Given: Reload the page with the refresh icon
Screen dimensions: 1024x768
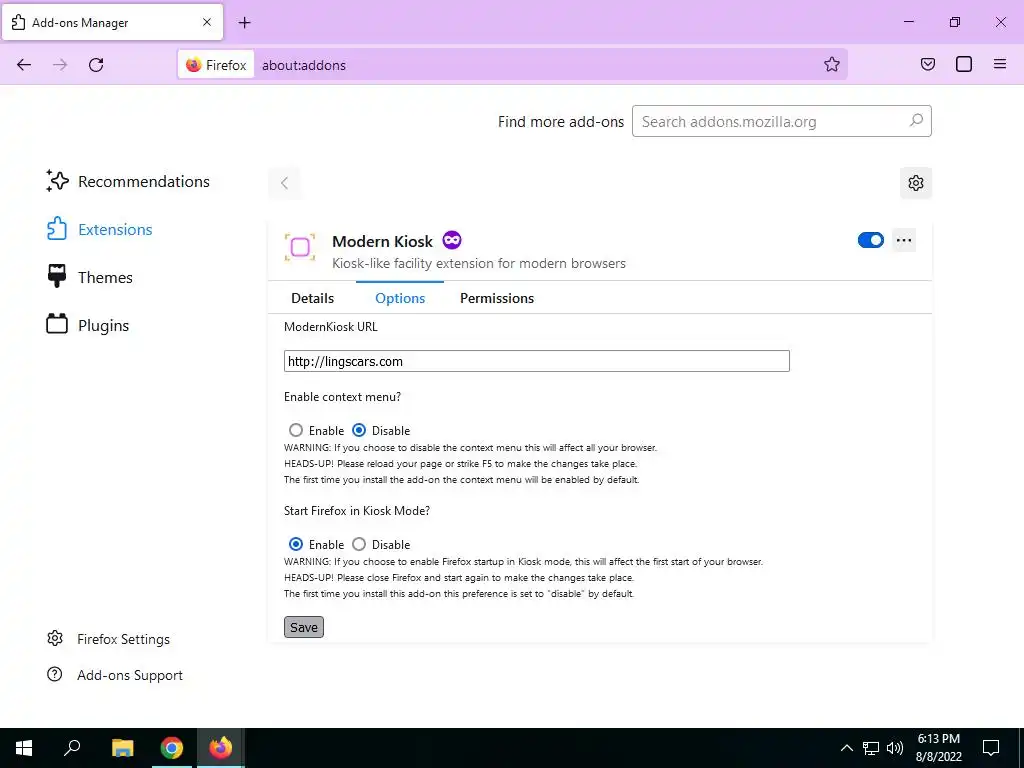Looking at the screenshot, I should click(96, 65).
